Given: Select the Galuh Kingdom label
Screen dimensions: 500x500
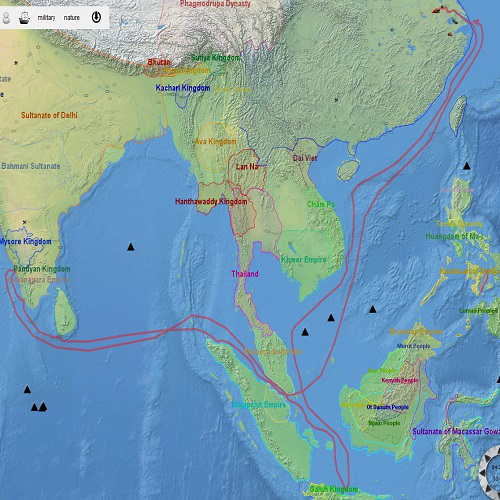Looking at the screenshot, I should point(334,489).
